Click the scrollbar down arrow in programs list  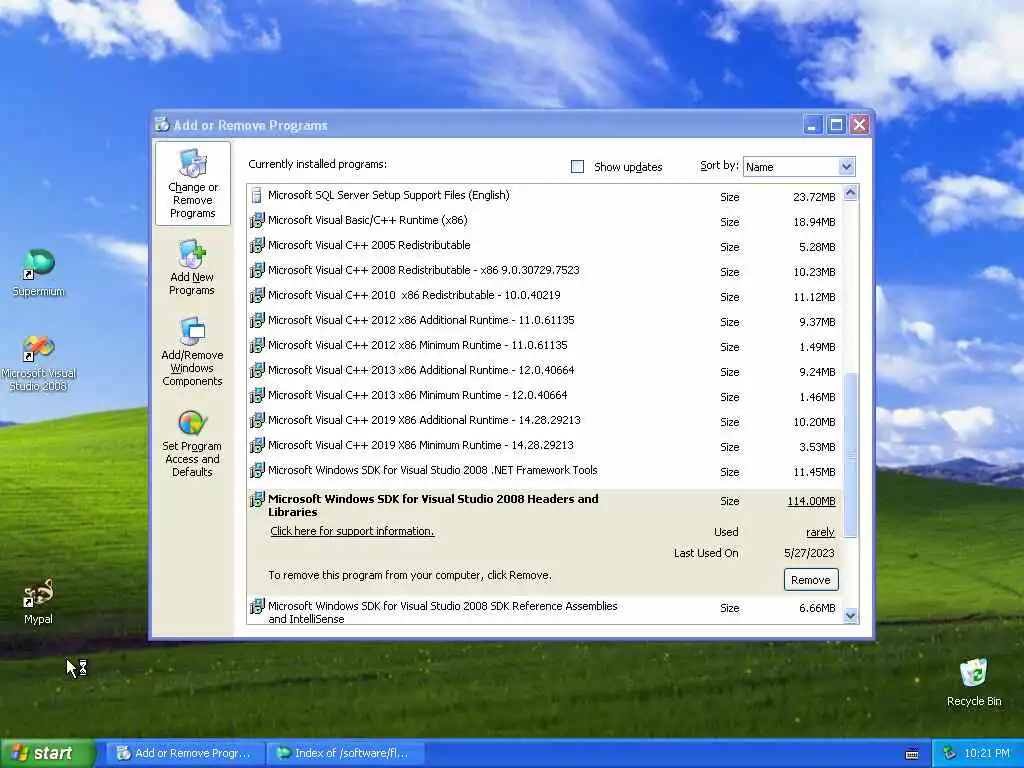(x=850, y=615)
